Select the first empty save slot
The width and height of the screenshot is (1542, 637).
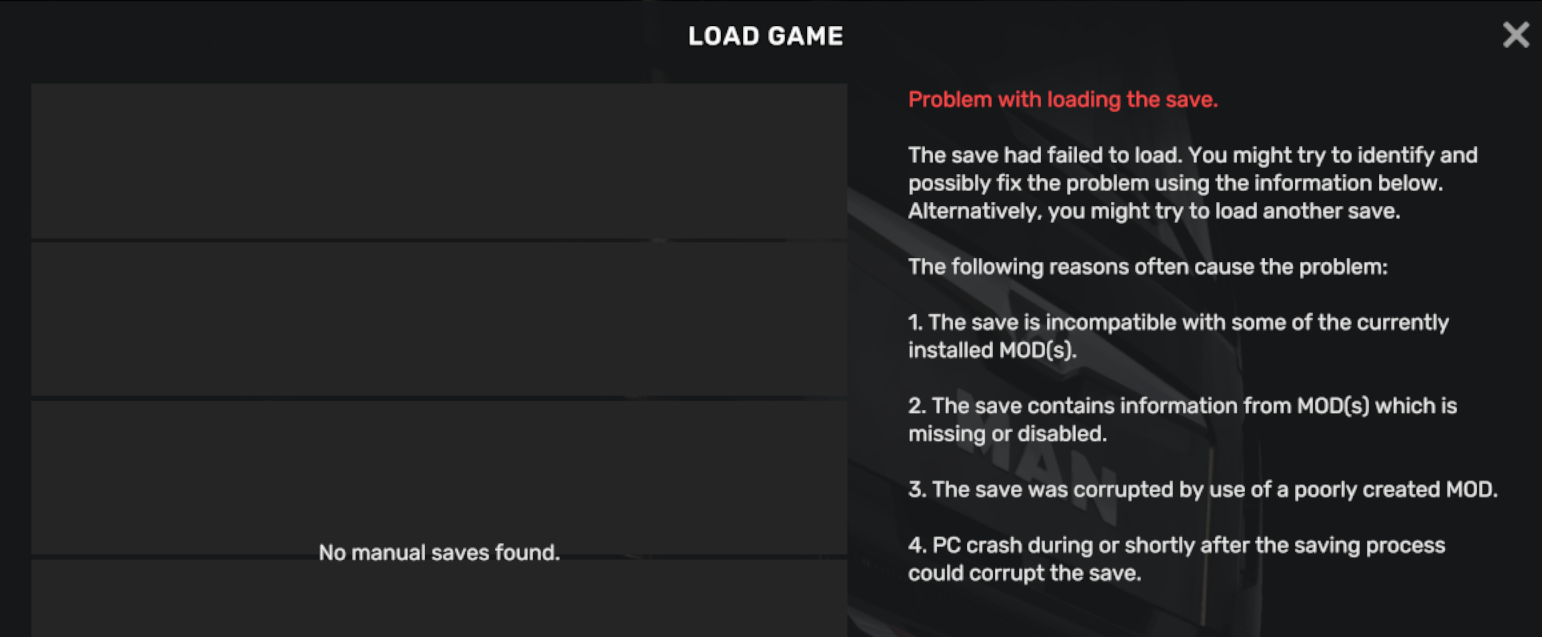[439, 161]
